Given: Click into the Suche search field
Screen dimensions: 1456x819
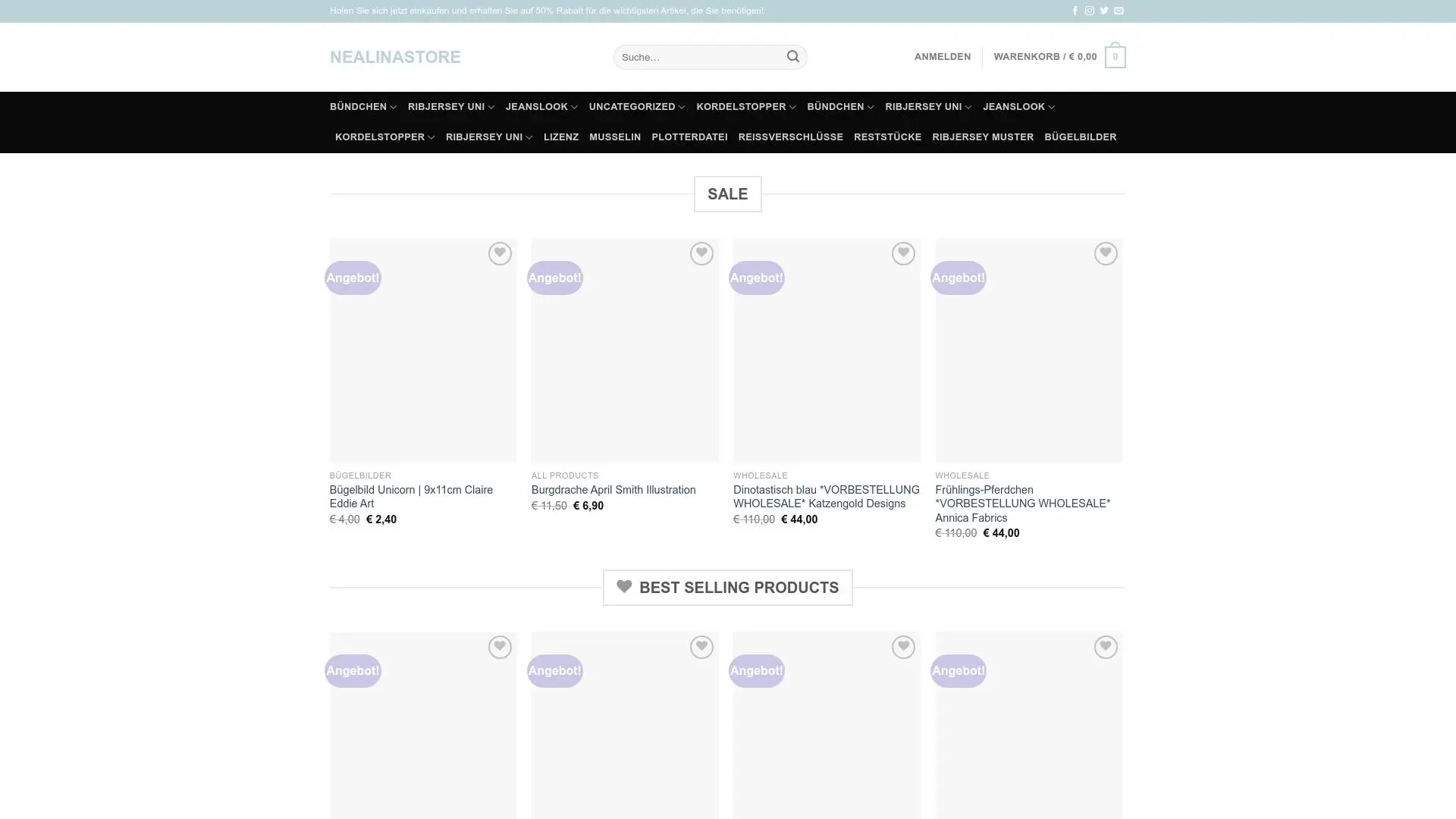Looking at the screenshot, I should [698, 57].
